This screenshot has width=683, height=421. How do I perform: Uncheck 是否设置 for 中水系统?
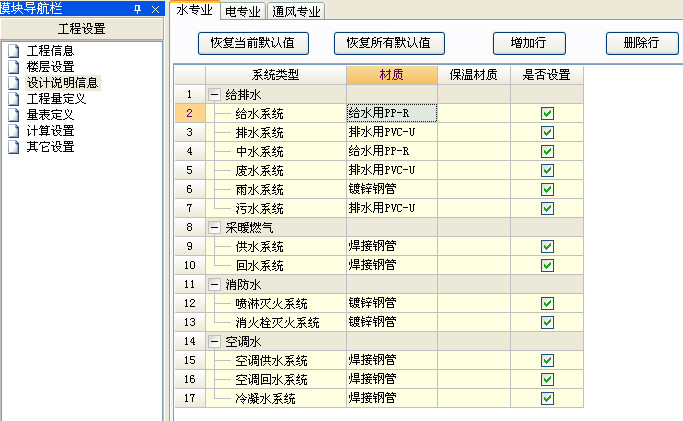click(547, 152)
